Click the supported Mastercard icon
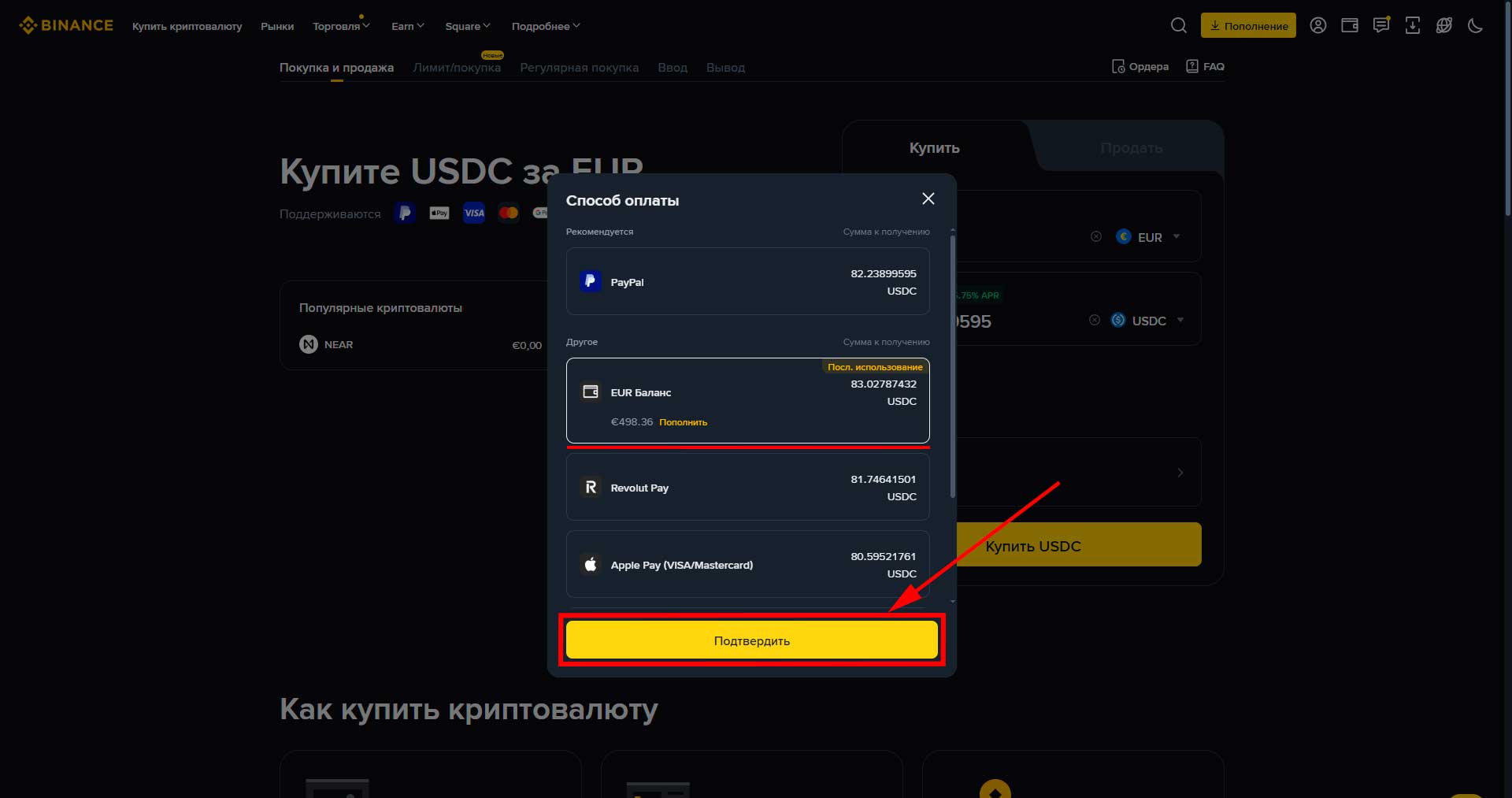Viewport: 1512px width, 798px height. [x=509, y=213]
